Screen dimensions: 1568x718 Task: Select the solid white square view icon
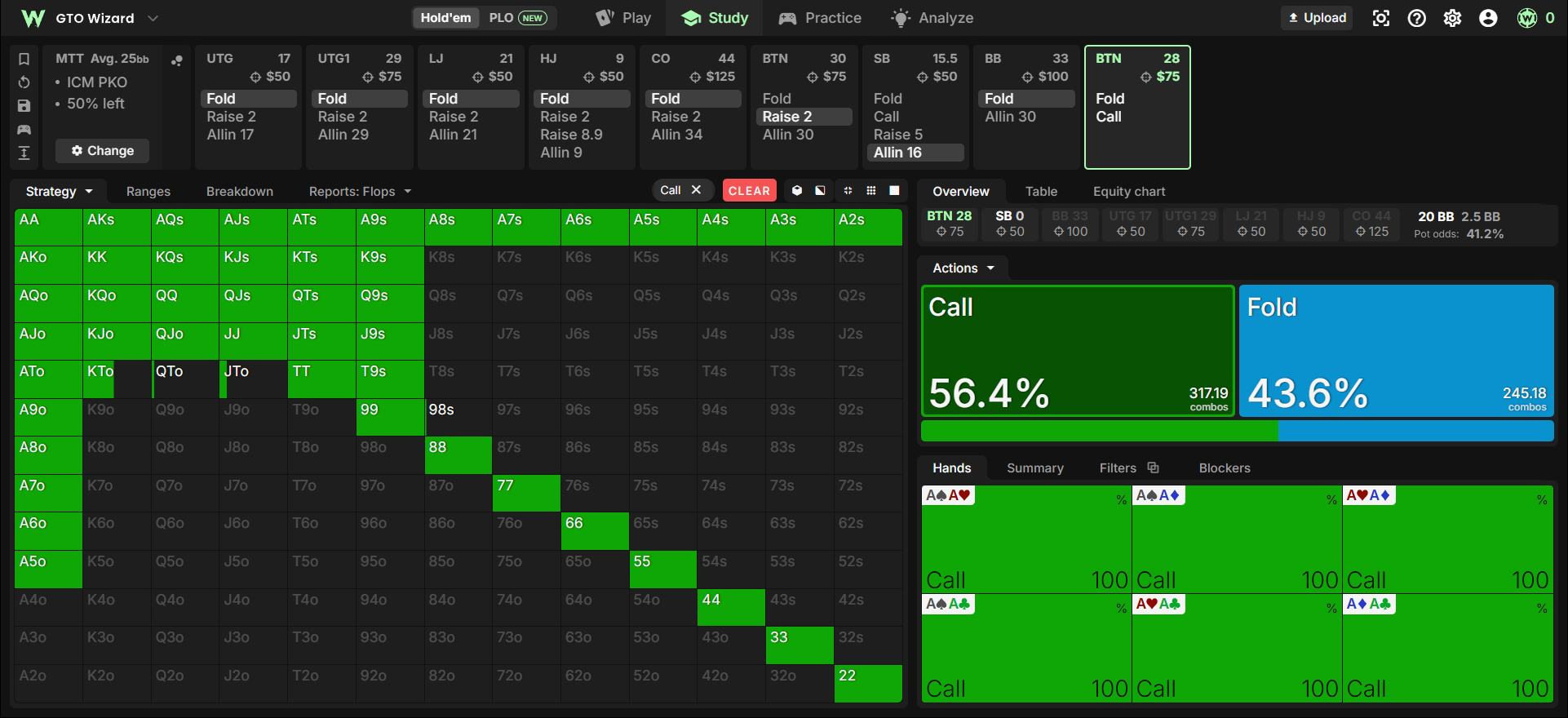[895, 190]
